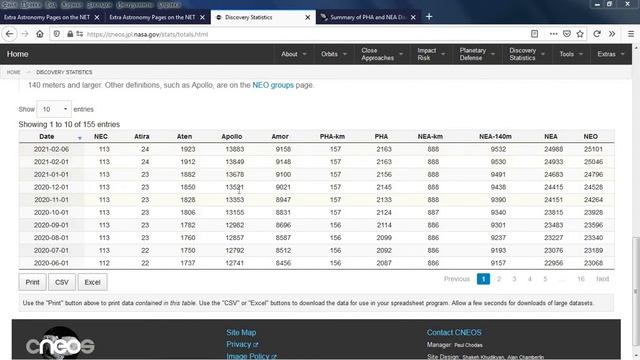Screen dimensions: 640x360
Task: Open the Firefox hamburger menu
Action: point(631,34)
